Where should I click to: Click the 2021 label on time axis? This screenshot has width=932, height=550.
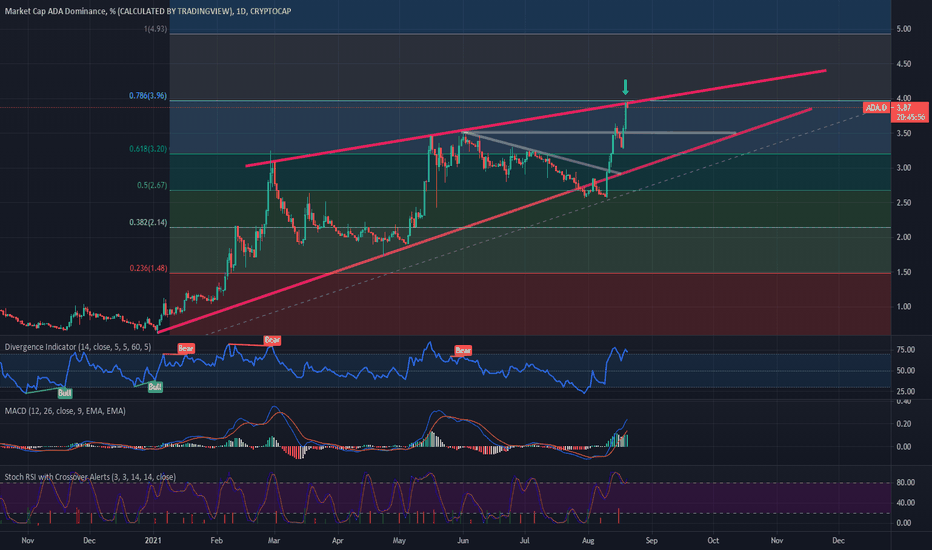(x=153, y=540)
